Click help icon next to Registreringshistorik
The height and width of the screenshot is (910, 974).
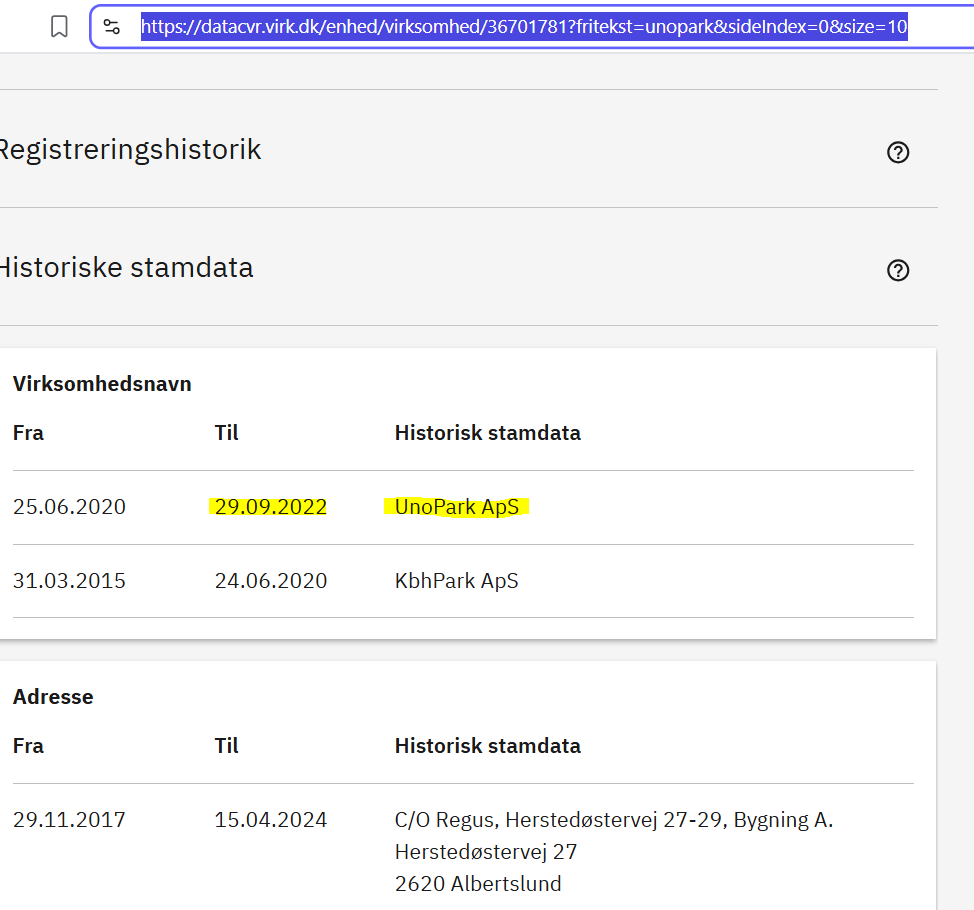898,152
